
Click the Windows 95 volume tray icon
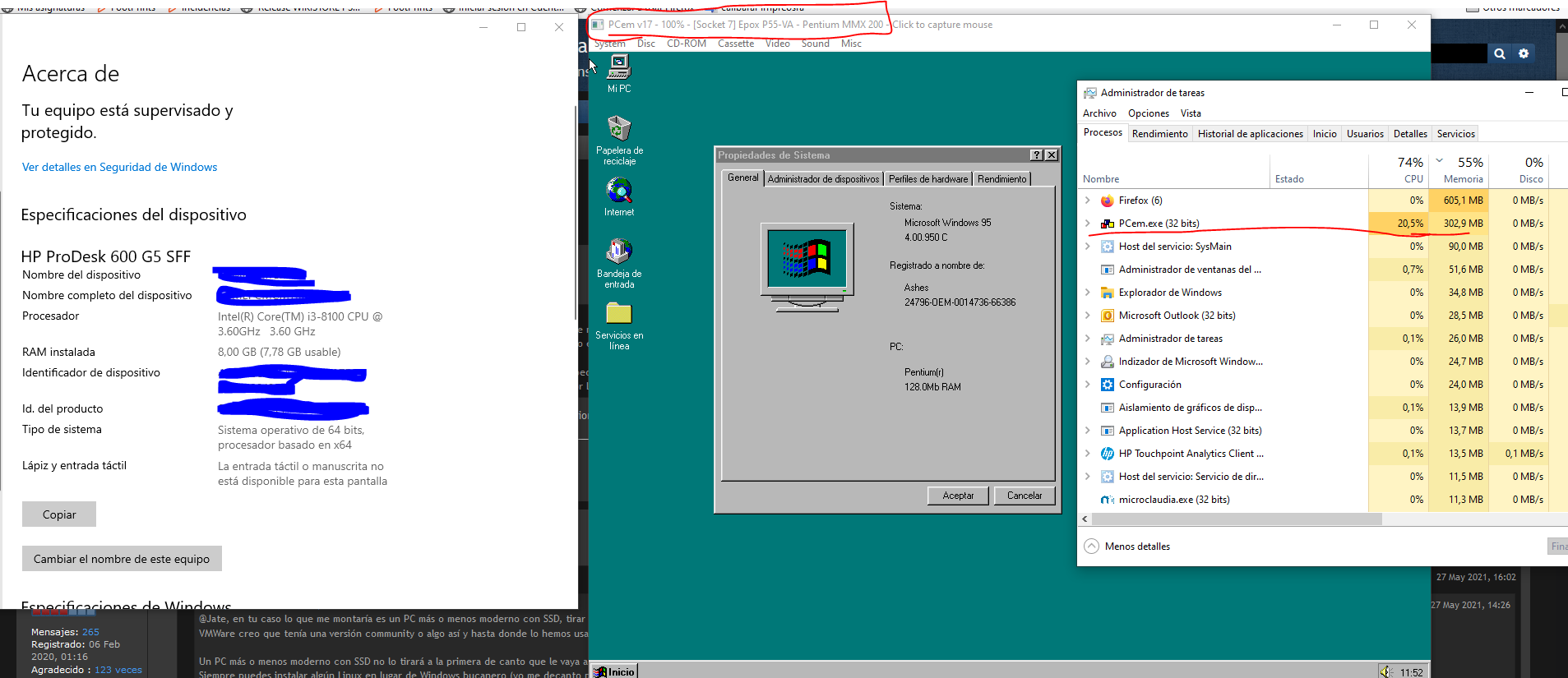(1386, 671)
